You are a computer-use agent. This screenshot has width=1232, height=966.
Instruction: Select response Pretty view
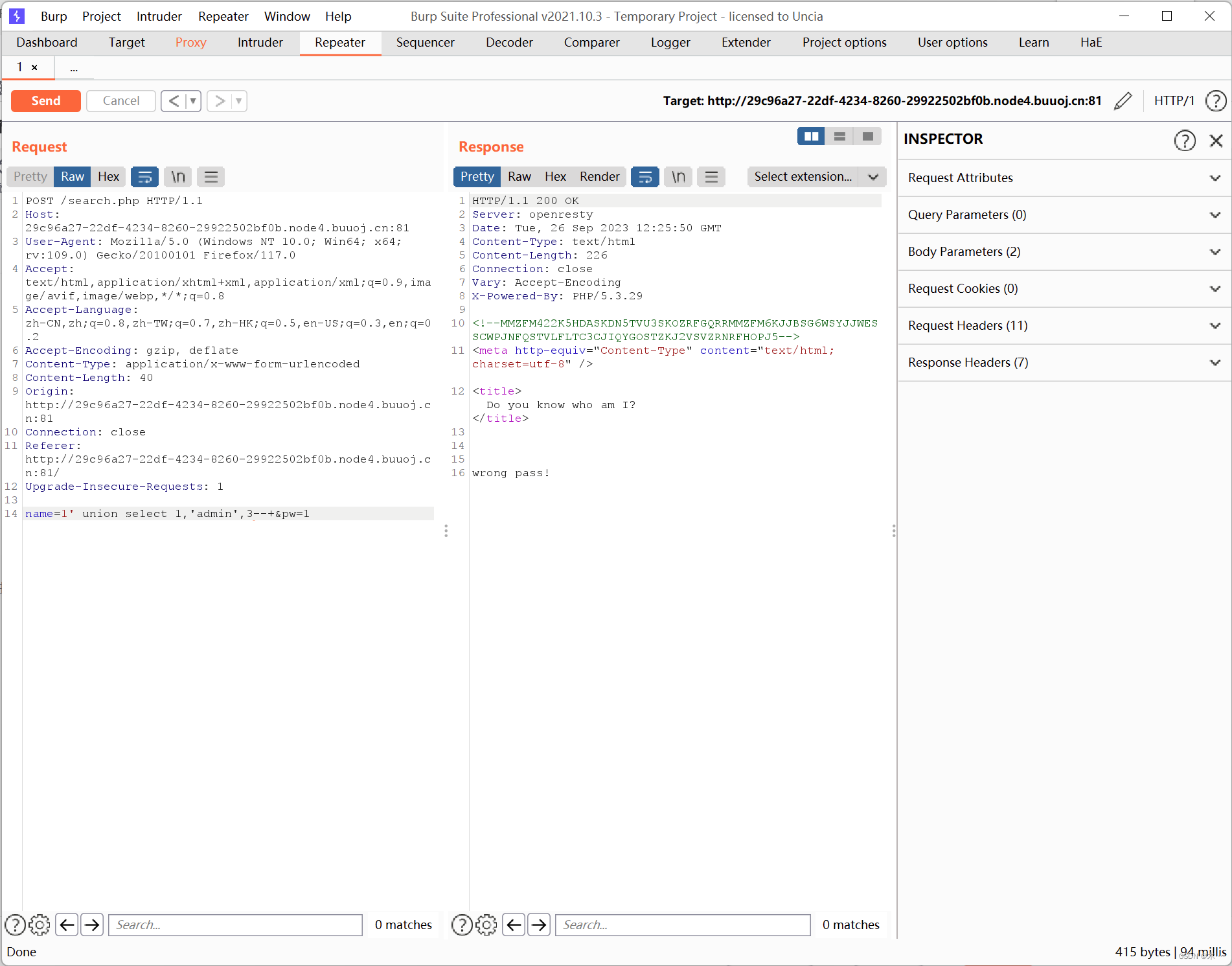pos(477,176)
